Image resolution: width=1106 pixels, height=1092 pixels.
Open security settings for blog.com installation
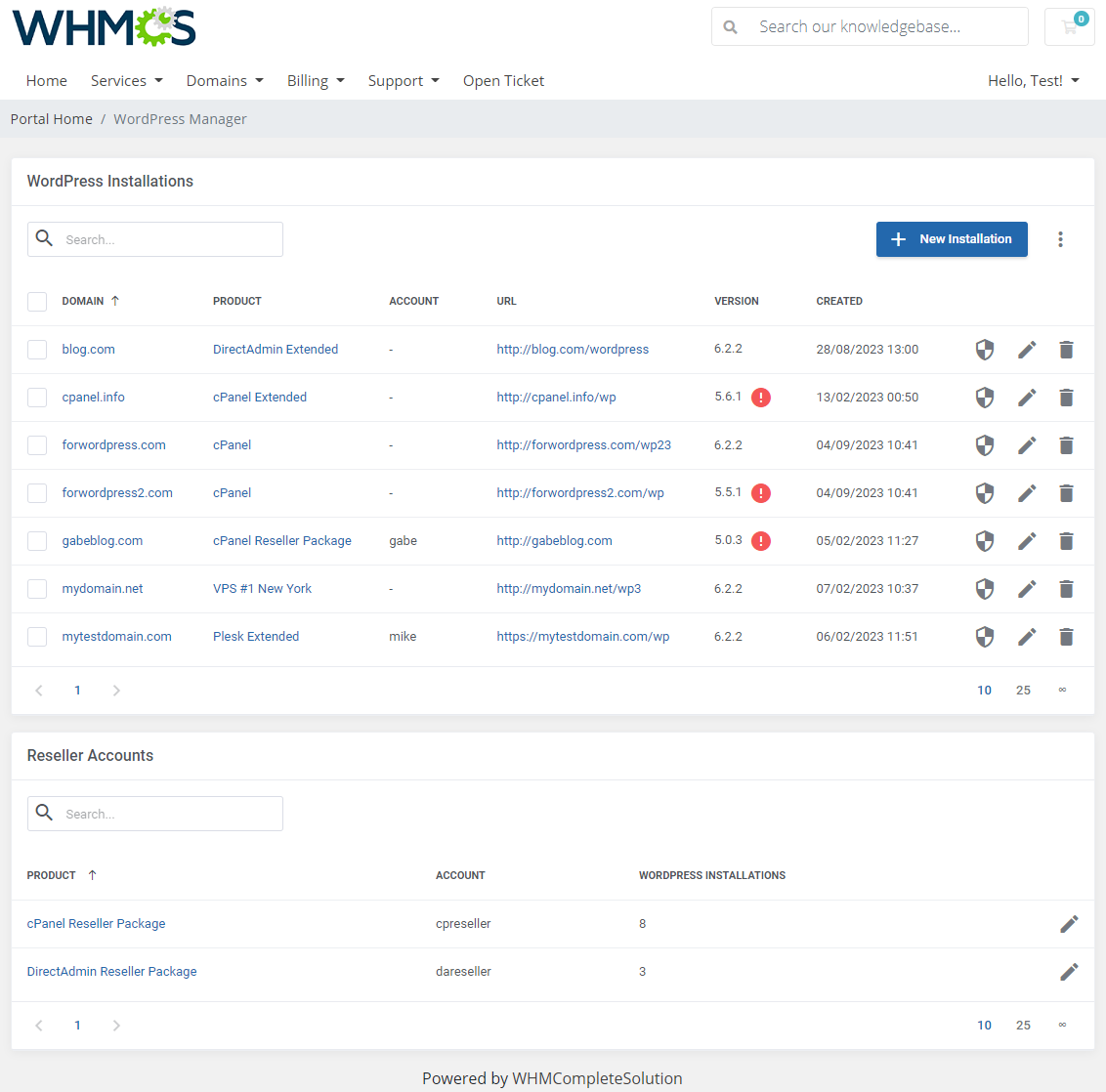(984, 349)
